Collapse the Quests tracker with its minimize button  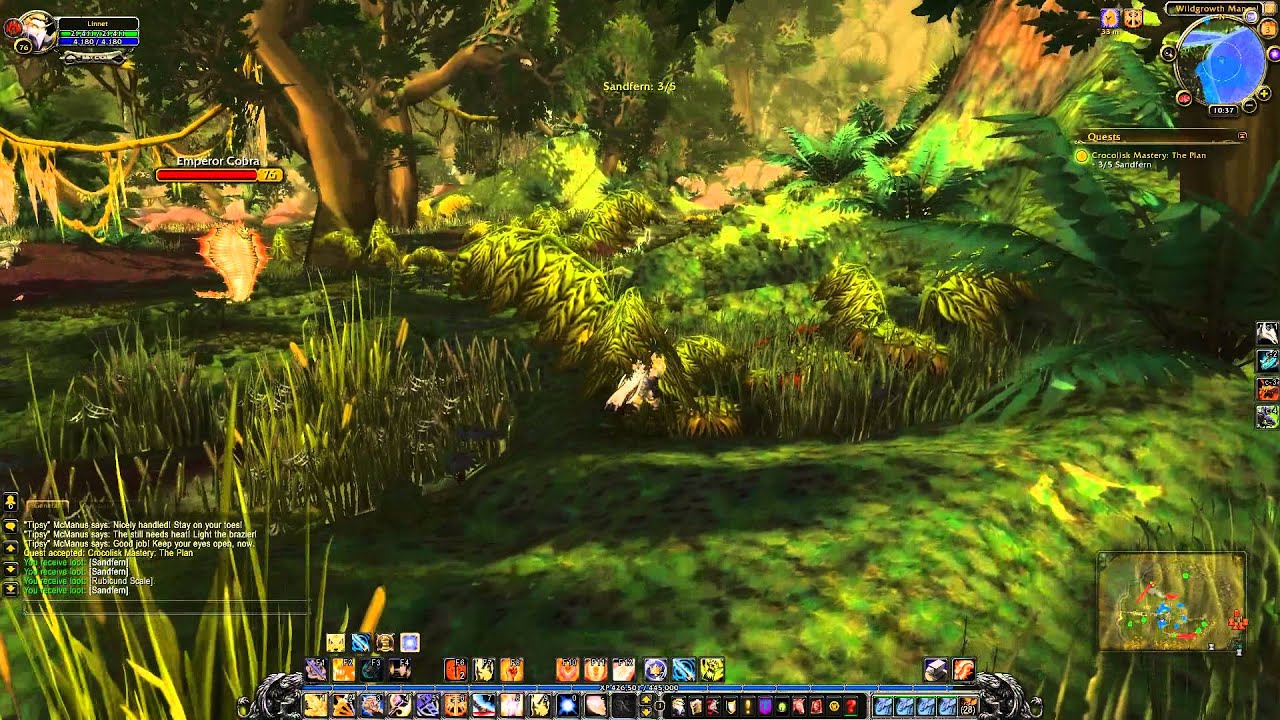1242,136
